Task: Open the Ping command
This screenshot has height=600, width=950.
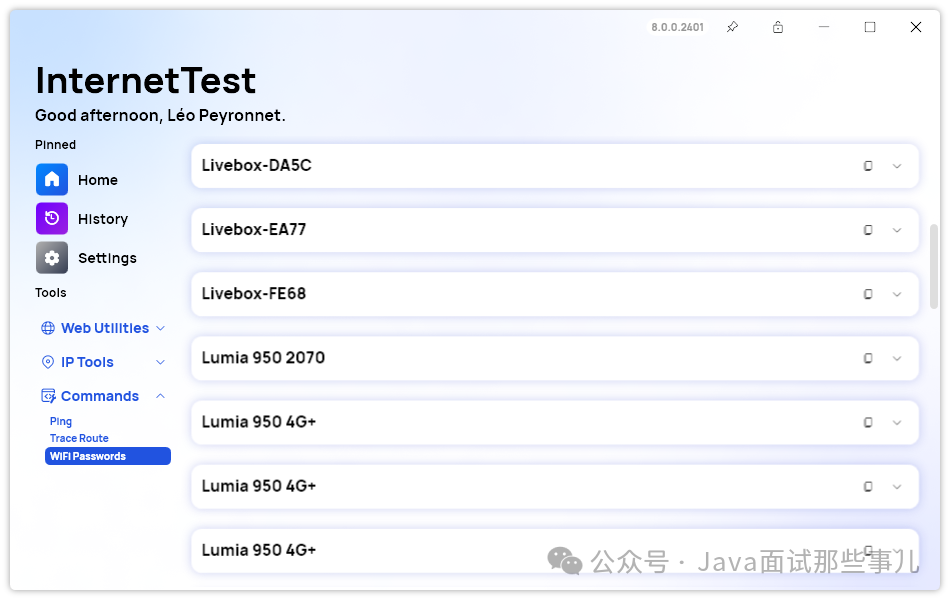Action: (x=61, y=421)
